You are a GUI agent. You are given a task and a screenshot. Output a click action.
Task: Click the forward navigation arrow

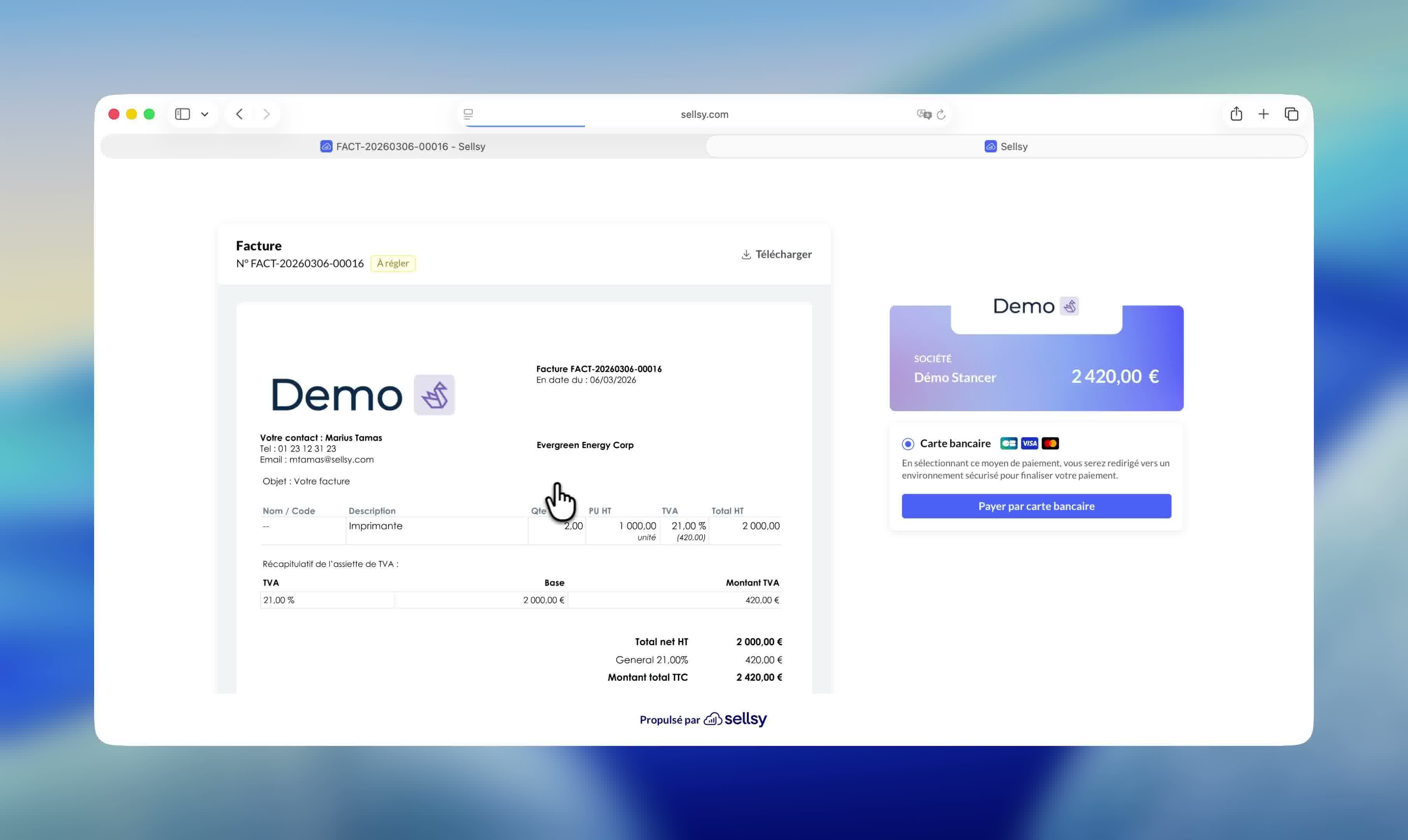(x=267, y=114)
